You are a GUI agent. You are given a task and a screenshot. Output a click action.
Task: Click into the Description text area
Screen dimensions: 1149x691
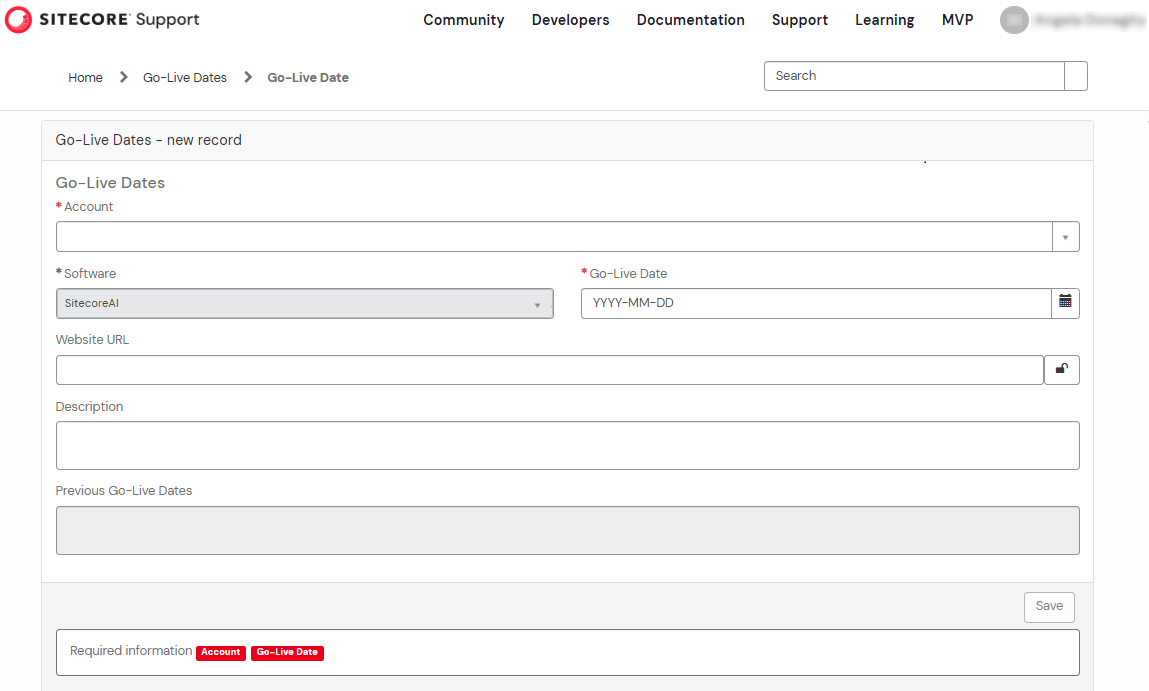pos(567,446)
